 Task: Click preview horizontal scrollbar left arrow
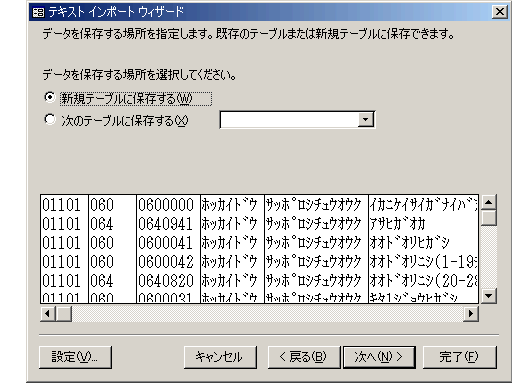point(48,314)
